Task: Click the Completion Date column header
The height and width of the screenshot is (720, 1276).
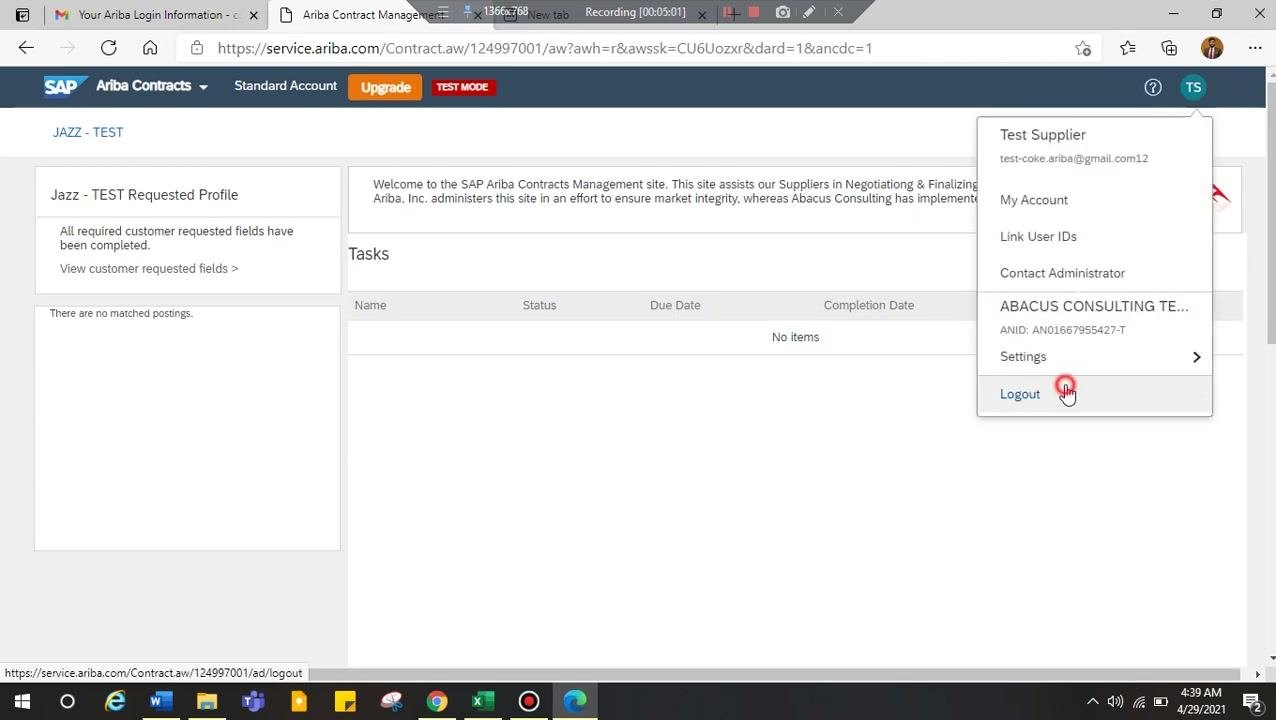Action: pyautogui.click(x=869, y=305)
